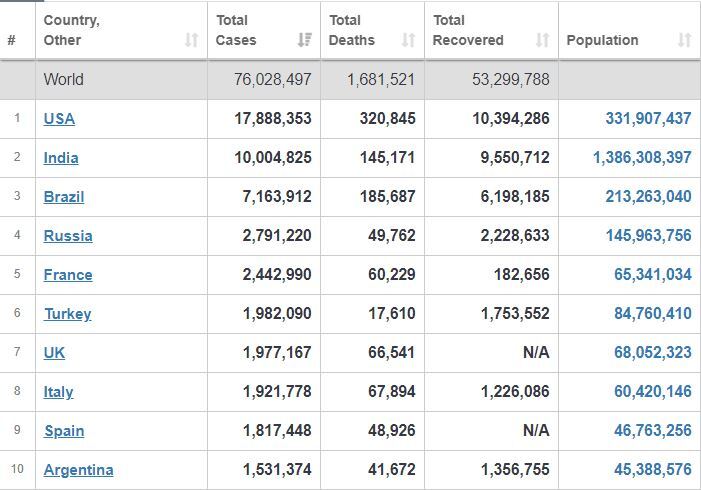
Task: Click Russia population 145,963,756 link
Action: pyautogui.click(x=648, y=235)
